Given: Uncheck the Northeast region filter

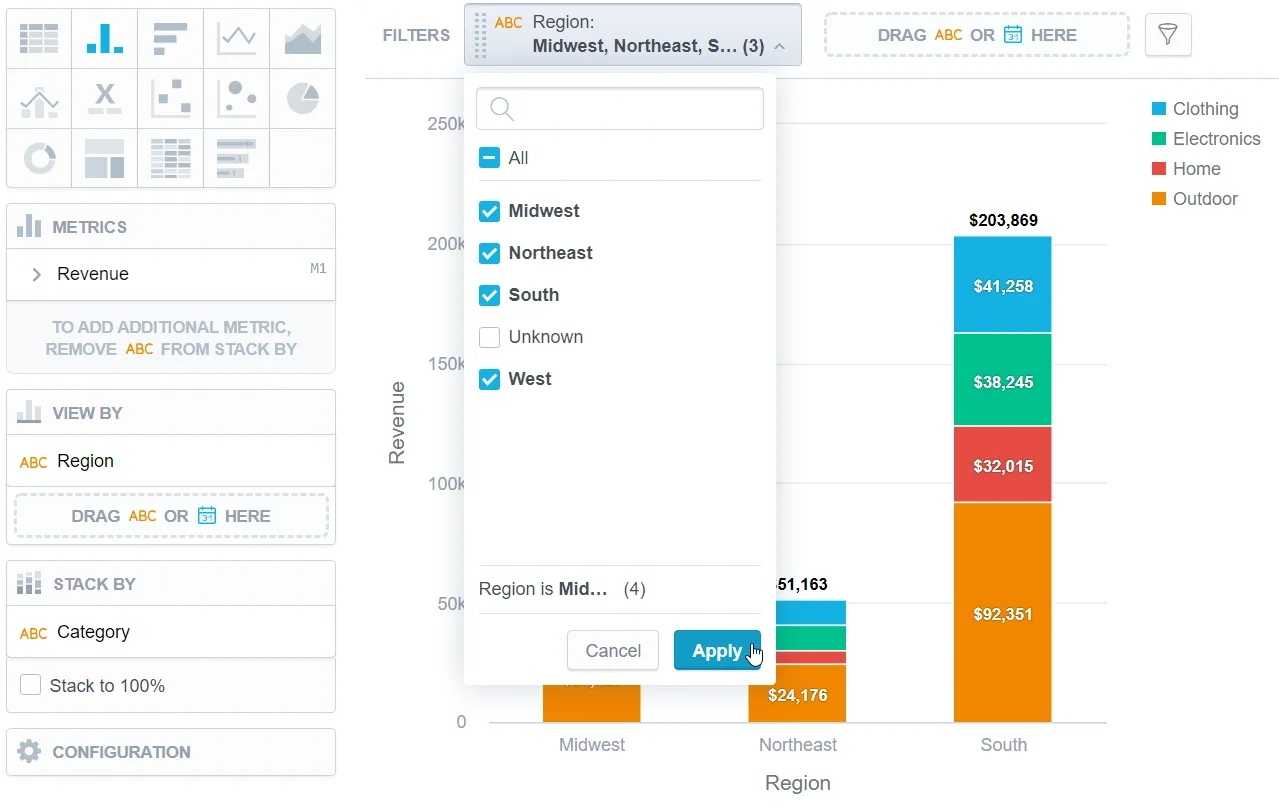Looking at the screenshot, I should tap(489, 253).
